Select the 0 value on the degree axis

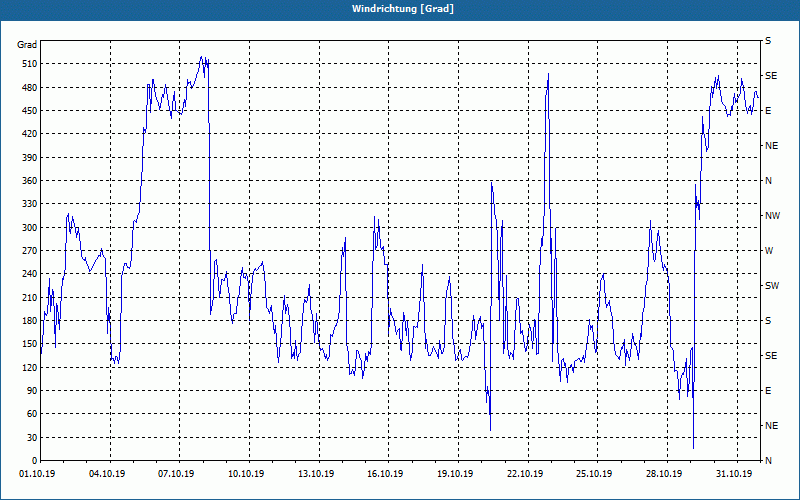tap(34, 461)
